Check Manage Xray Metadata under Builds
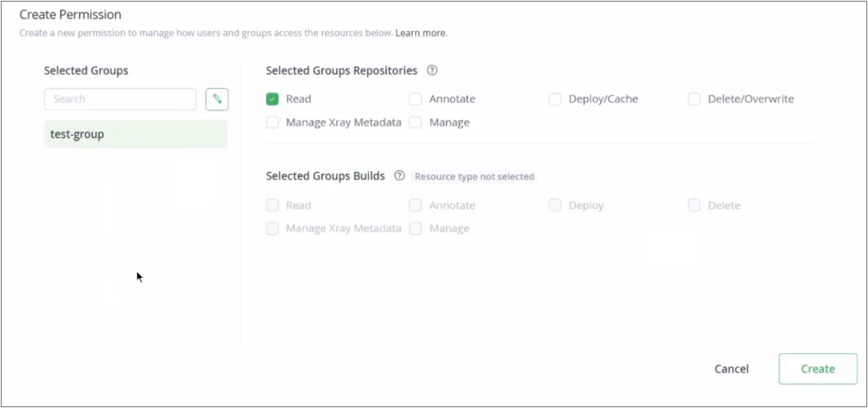This screenshot has width=868, height=408. pos(272,228)
